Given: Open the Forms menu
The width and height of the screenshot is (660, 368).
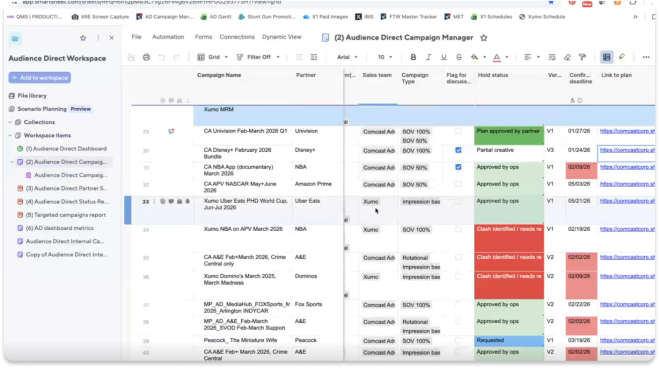Looking at the screenshot, I should [203, 37].
